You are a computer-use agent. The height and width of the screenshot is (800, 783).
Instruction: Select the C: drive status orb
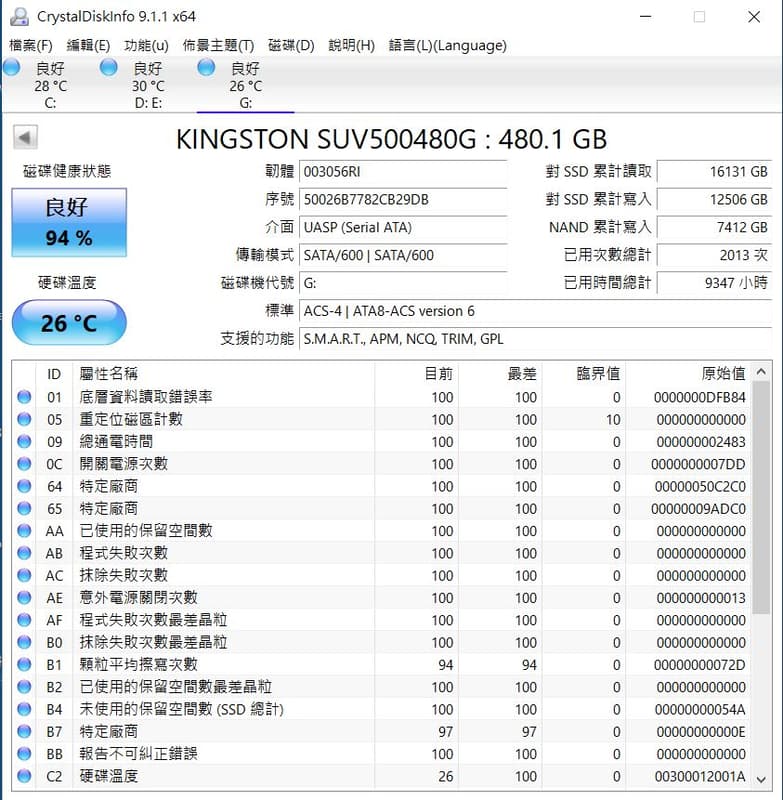[x=12, y=67]
